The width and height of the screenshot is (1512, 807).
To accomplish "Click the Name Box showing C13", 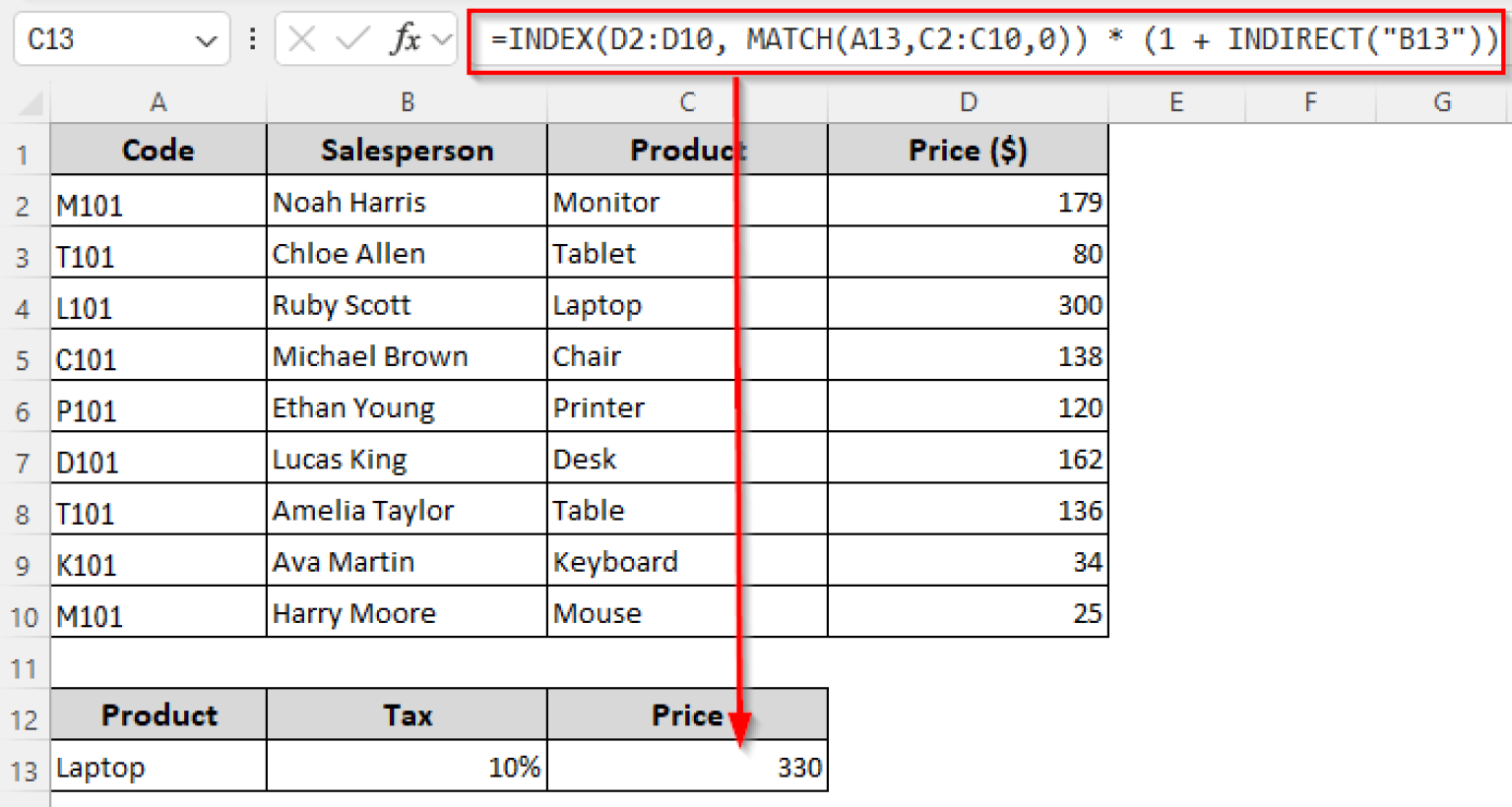I will (98, 39).
